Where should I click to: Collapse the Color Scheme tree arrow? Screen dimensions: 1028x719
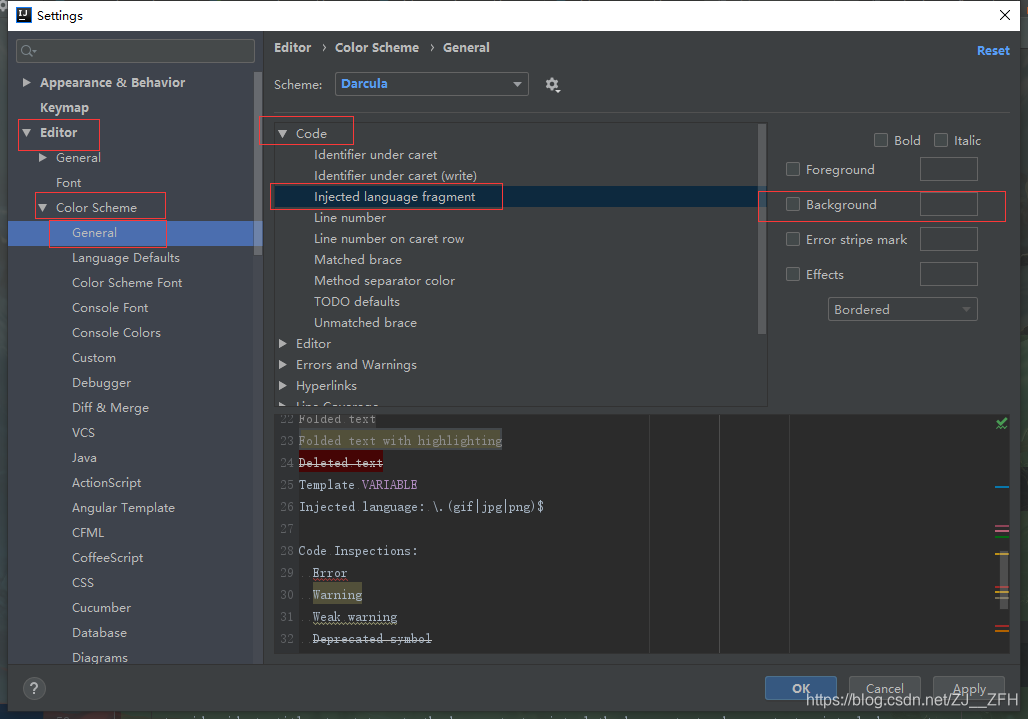[43, 208]
